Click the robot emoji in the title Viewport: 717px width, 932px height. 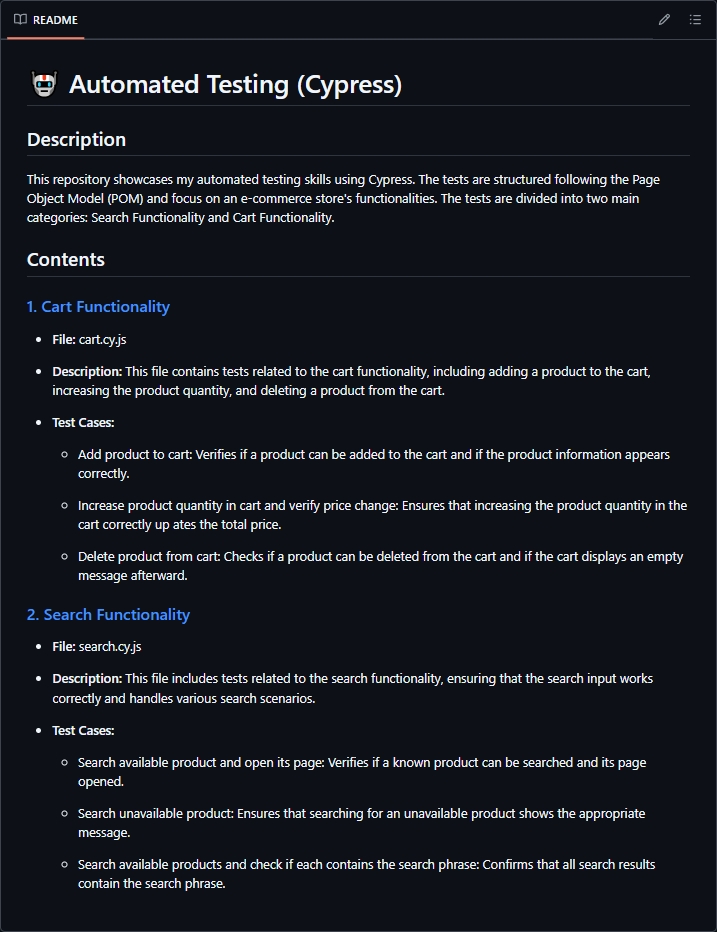[44, 85]
